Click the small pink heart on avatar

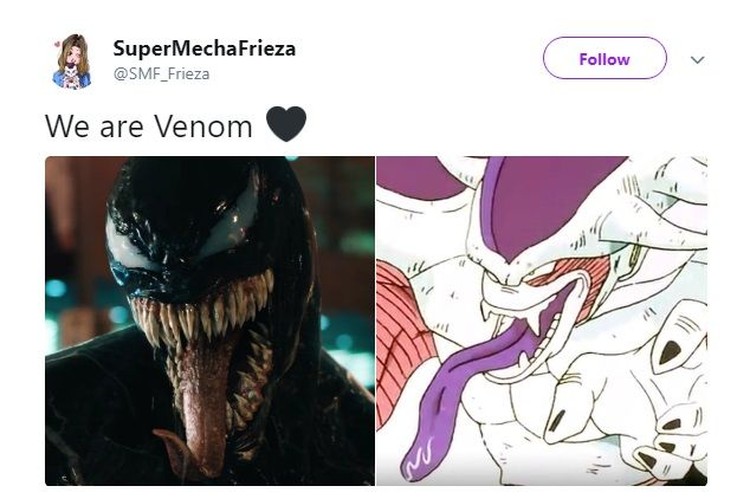[x=57, y=44]
